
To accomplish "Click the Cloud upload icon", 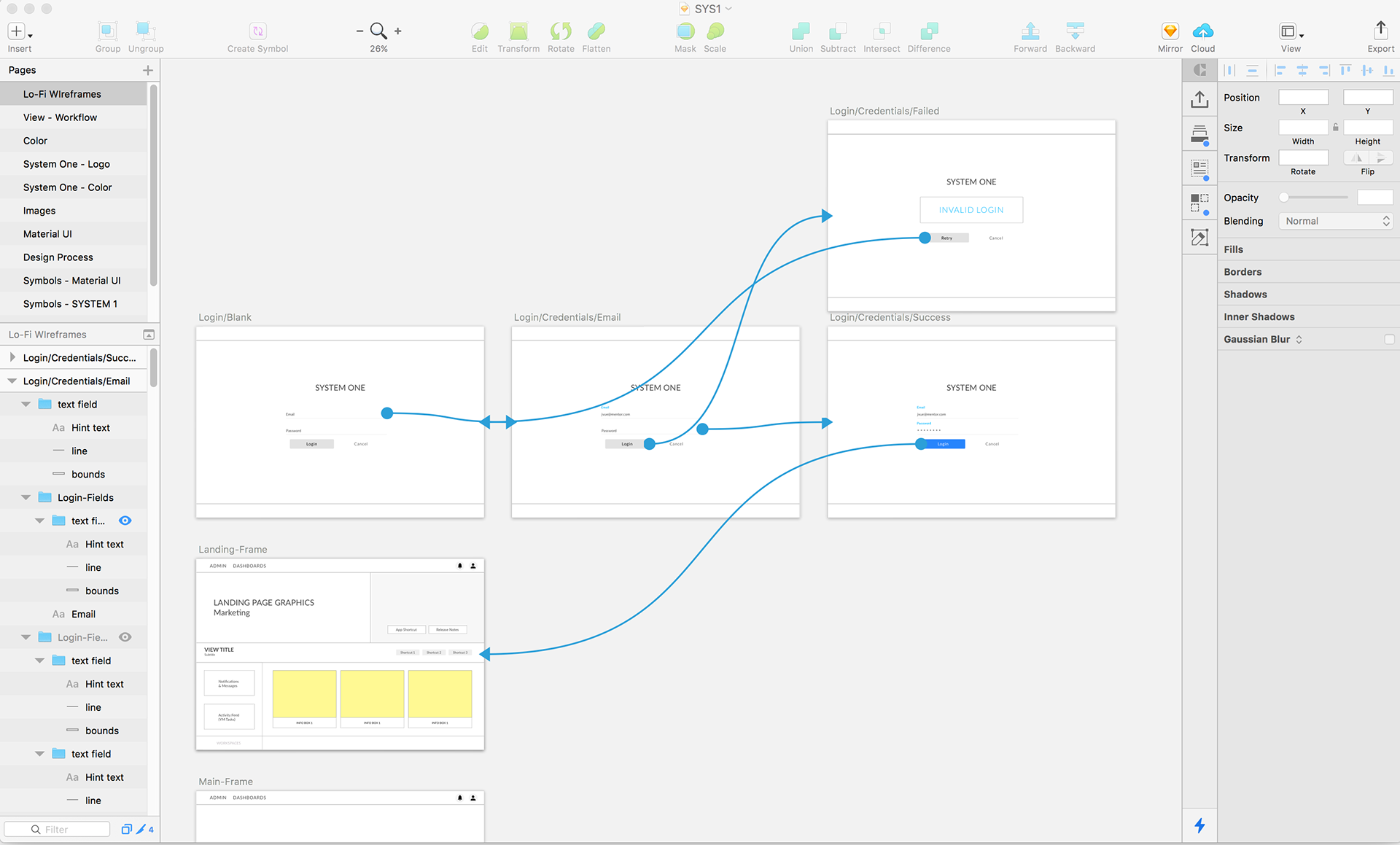I will 1202,31.
